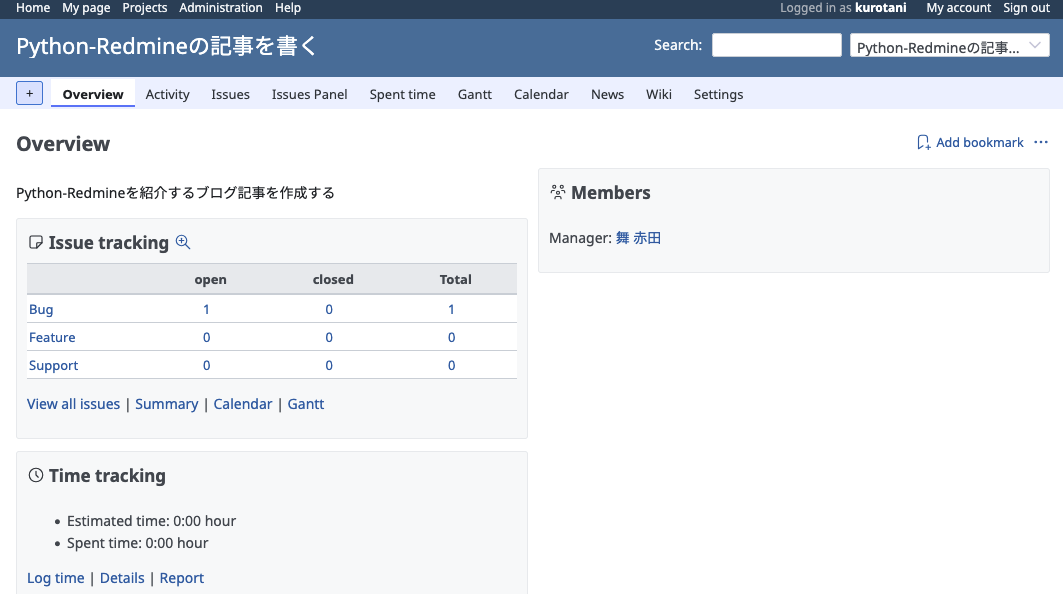Open Administration in top menu
The image size is (1063, 594).
(x=220, y=8)
